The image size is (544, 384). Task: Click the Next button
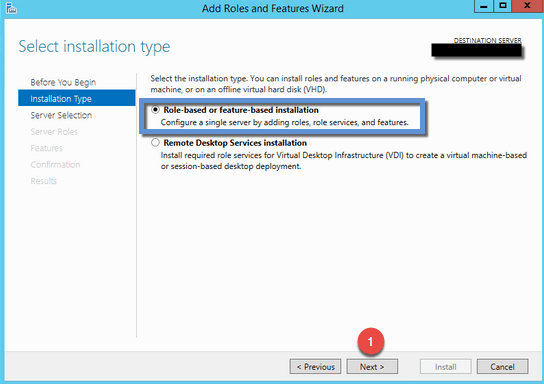pyautogui.click(x=372, y=367)
